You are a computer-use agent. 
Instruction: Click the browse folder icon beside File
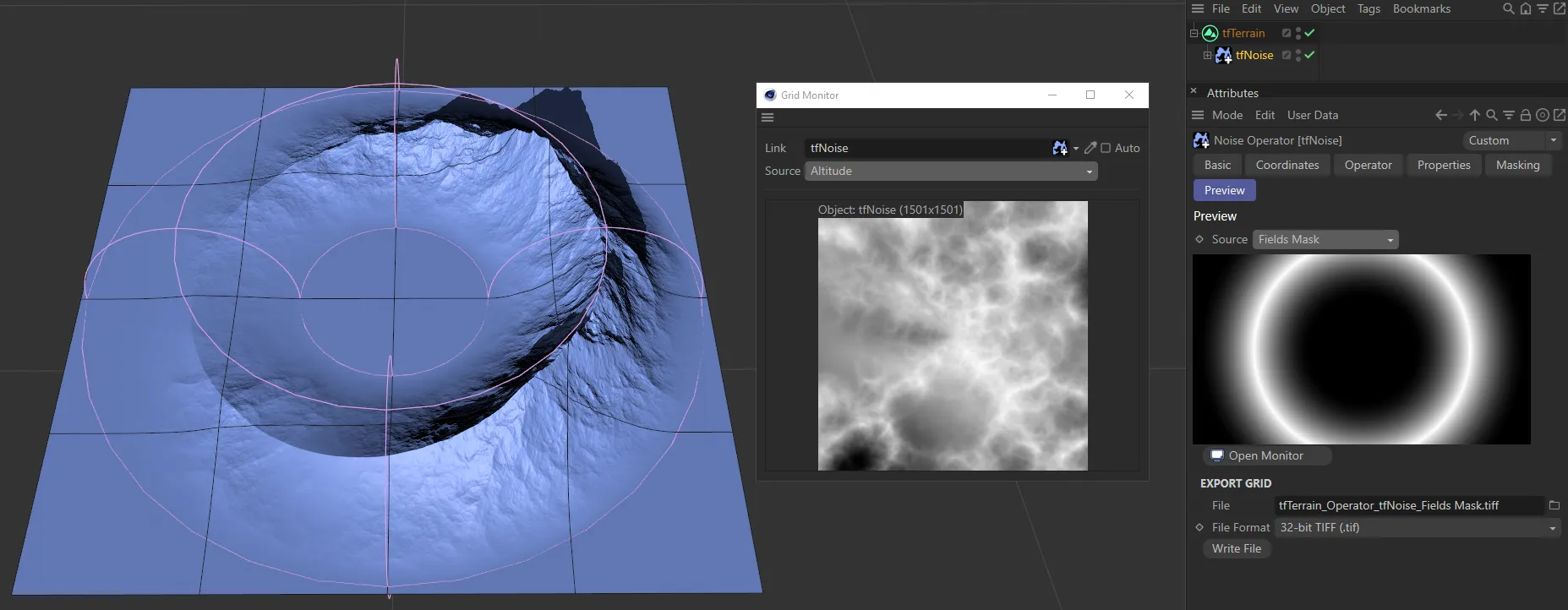click(x=1554, y=505)
